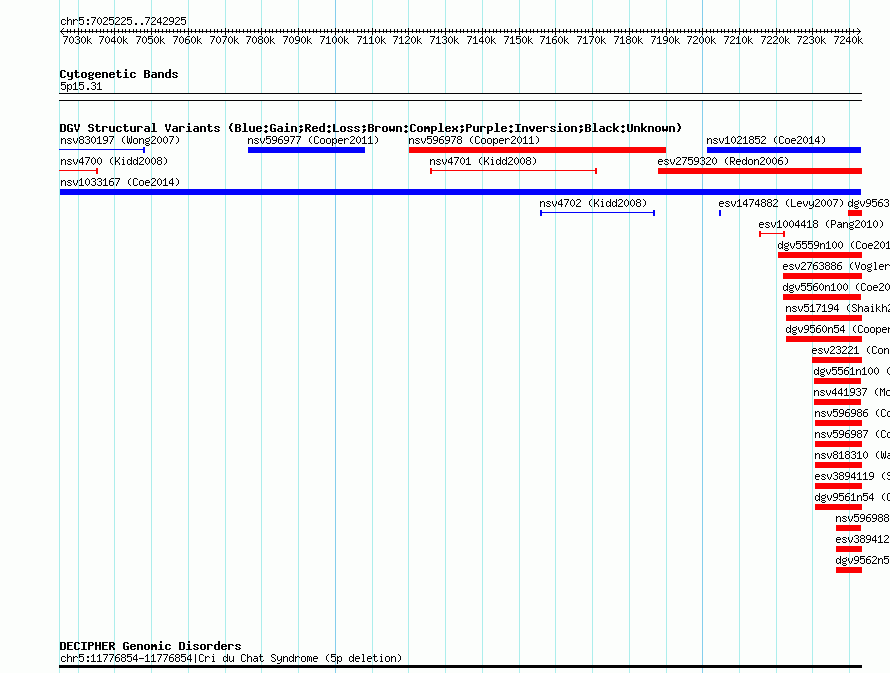
Task: Click the long blue nsv1033167 gain bar
Action: coord(460,192)
